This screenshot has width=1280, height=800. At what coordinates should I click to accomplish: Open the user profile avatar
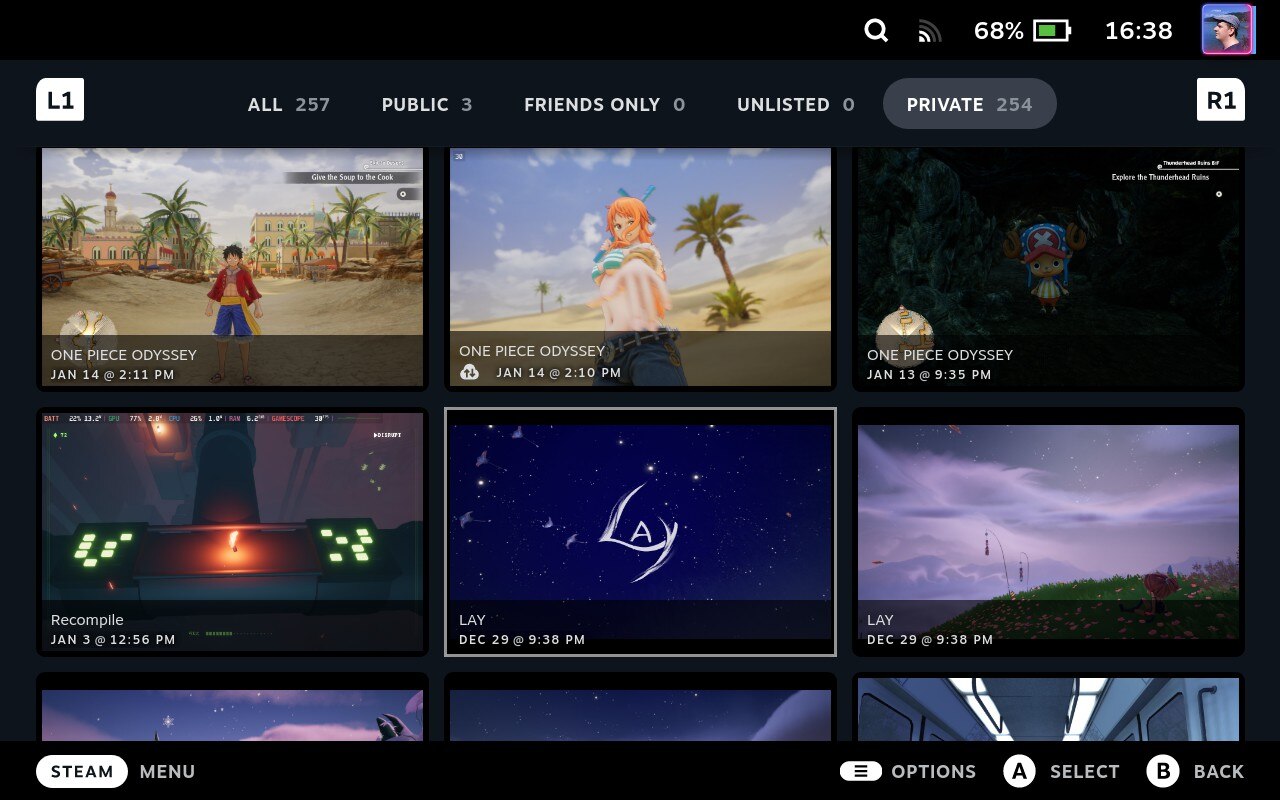point(1227,30)
